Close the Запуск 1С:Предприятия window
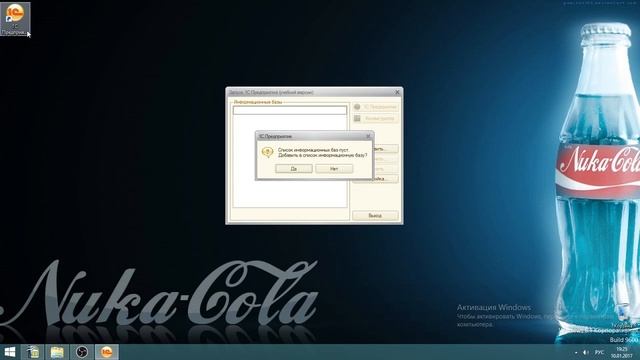640x360 pixels. pyautogui.click(x=398, y=92)
